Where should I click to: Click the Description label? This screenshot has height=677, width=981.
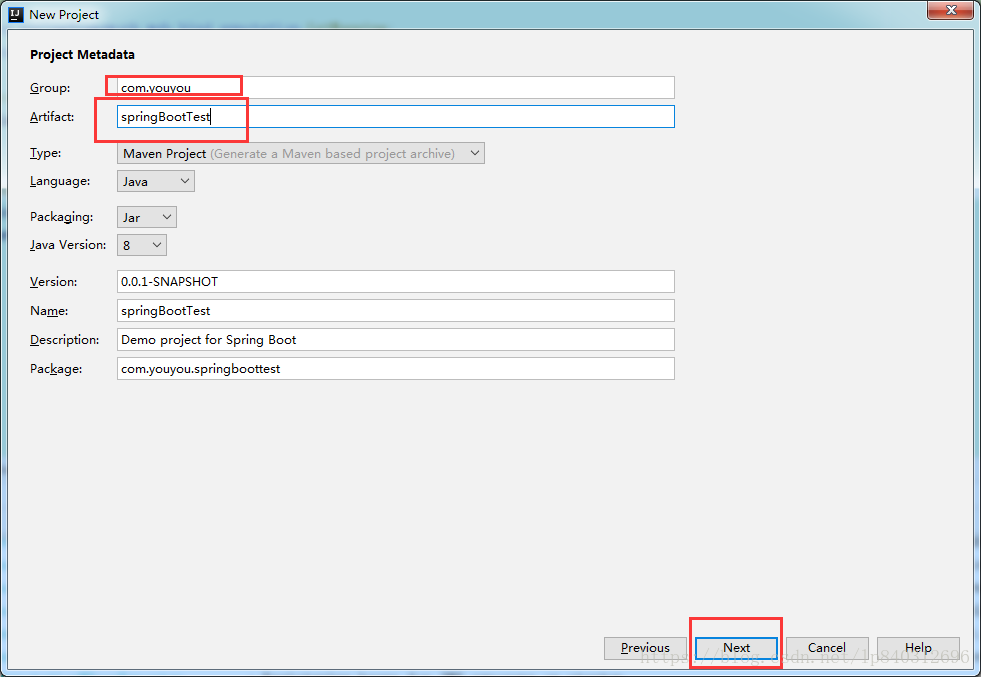(x=64, y=340)
